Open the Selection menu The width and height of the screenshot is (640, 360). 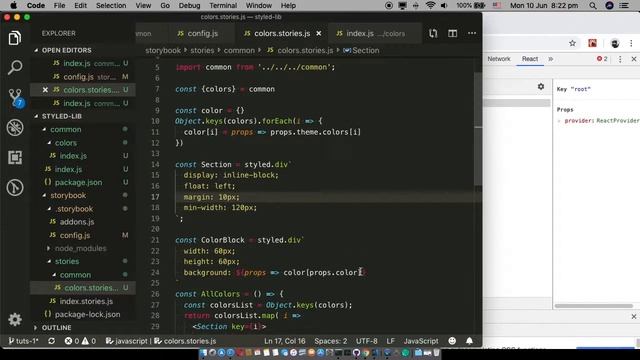coord(111,6)
